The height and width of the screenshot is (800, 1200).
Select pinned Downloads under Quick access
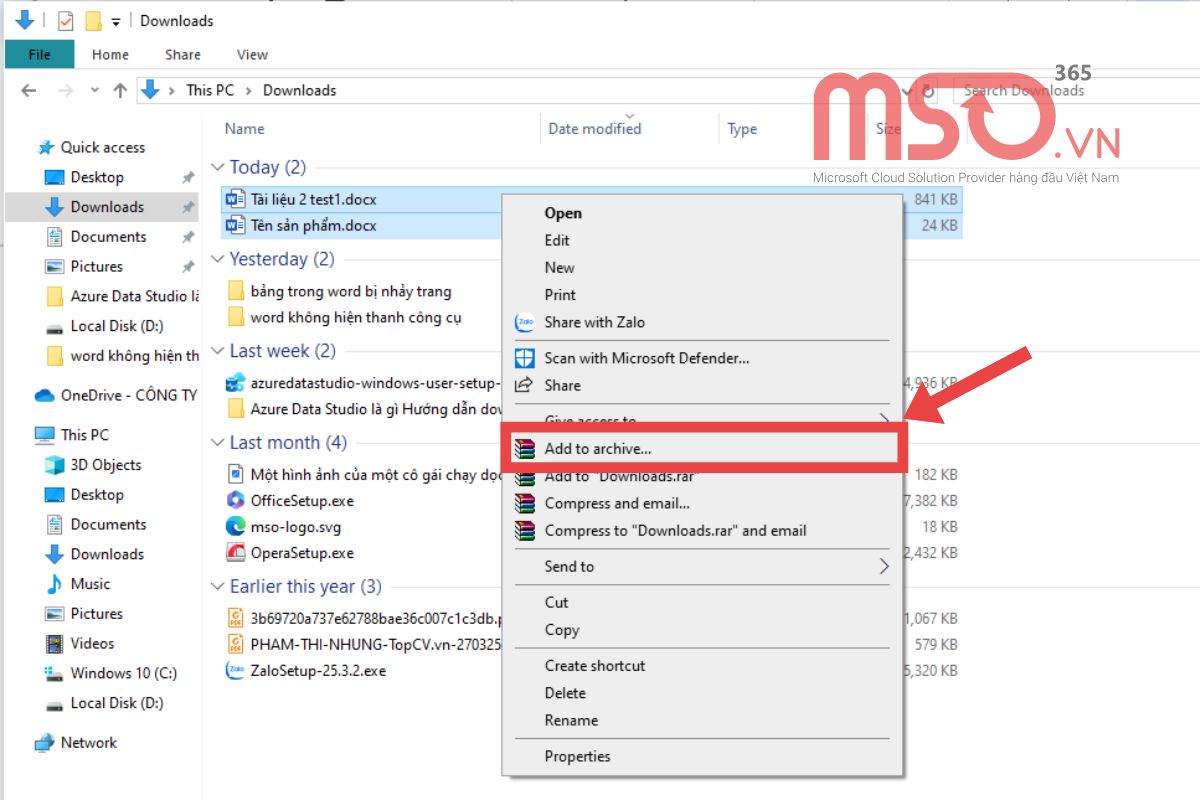coord(107,207)
